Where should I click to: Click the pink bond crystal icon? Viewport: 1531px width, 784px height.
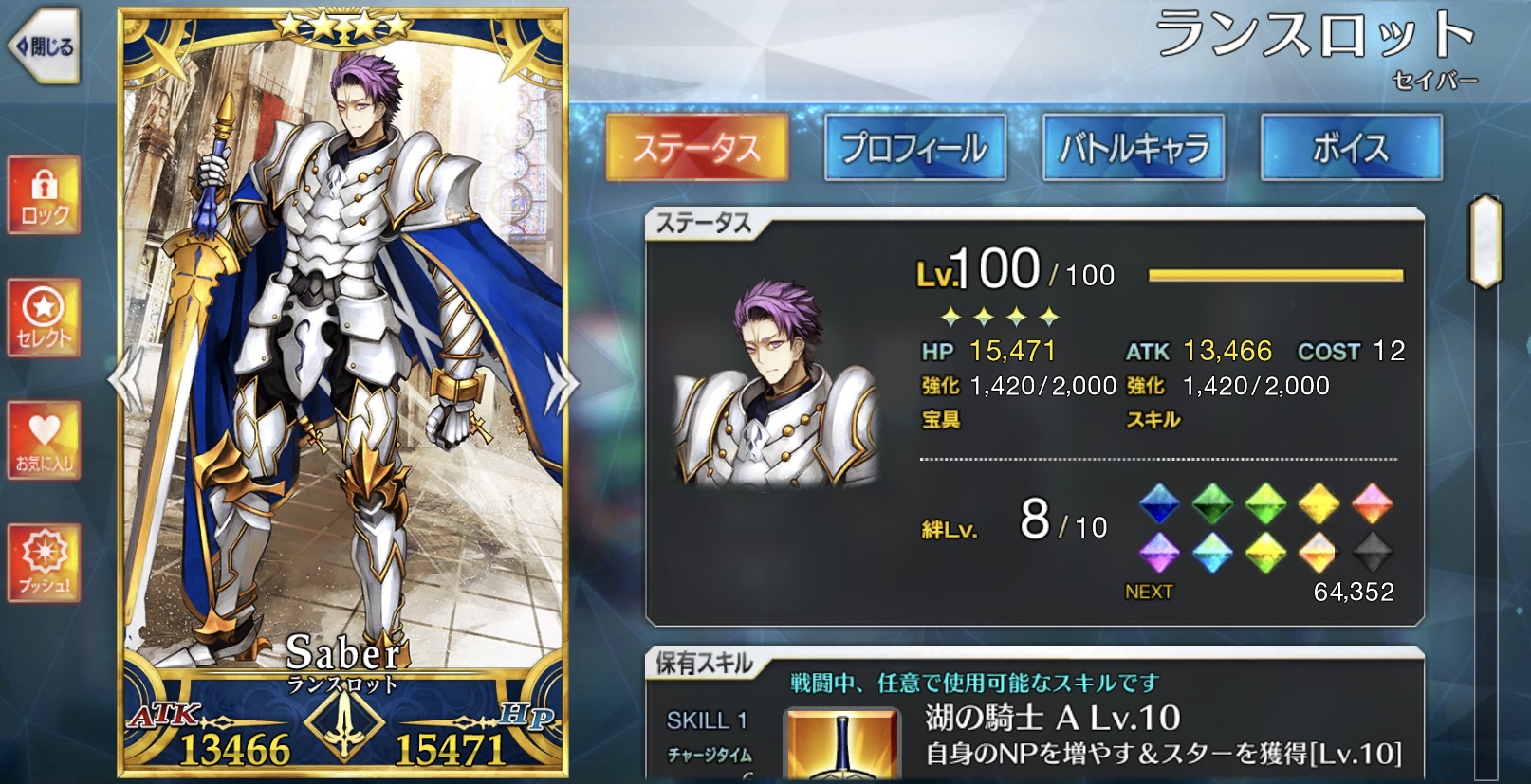pyautogui.click(x=1372, y=503)
